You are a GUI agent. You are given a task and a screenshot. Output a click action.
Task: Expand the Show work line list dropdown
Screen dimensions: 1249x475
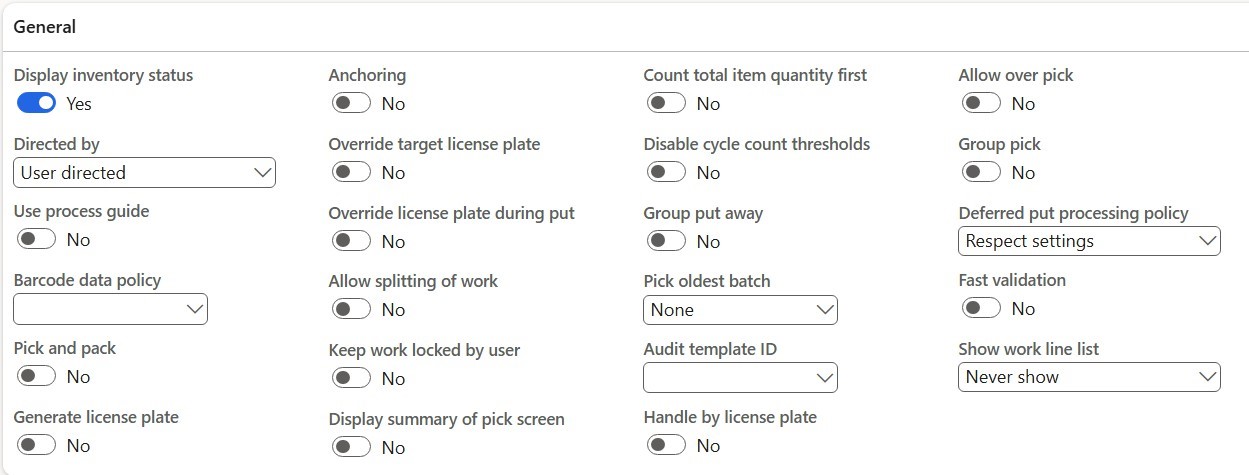1089,377
